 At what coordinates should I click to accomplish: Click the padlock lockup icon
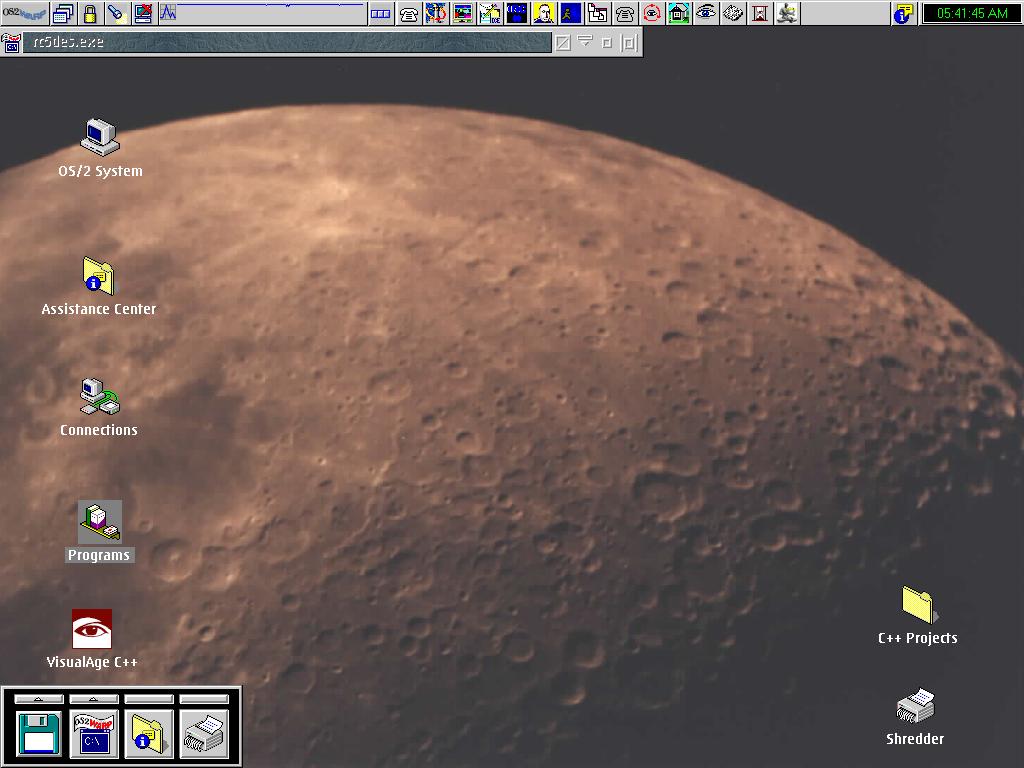(90, 13)
